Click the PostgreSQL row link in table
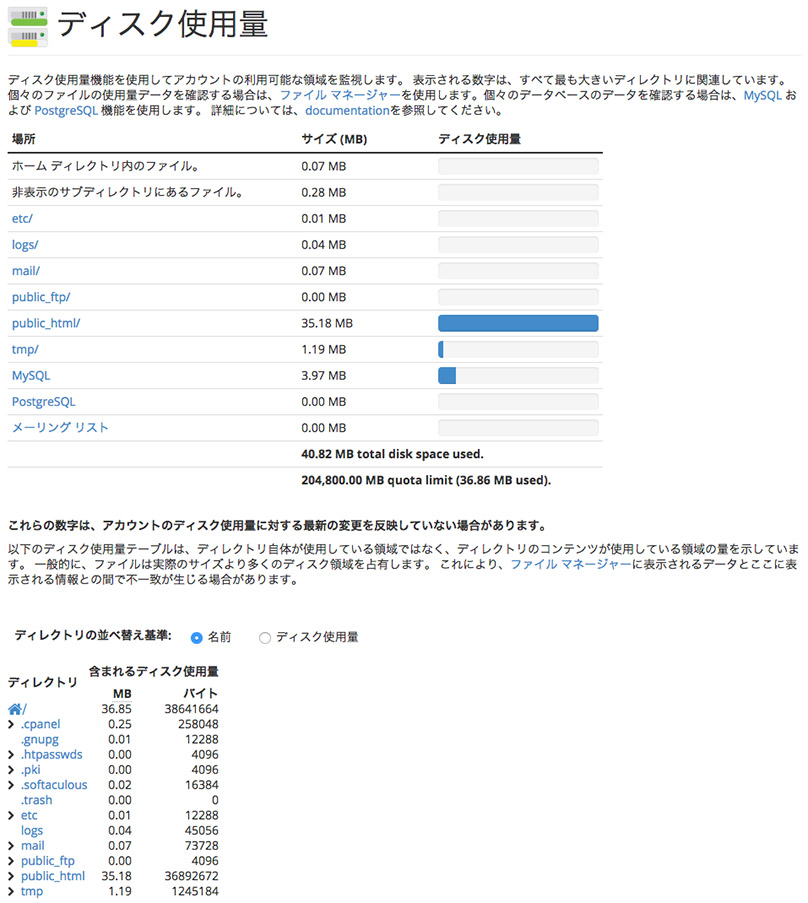Image resolution: width=808 pixels, height=903 pixels. [43, 402]
